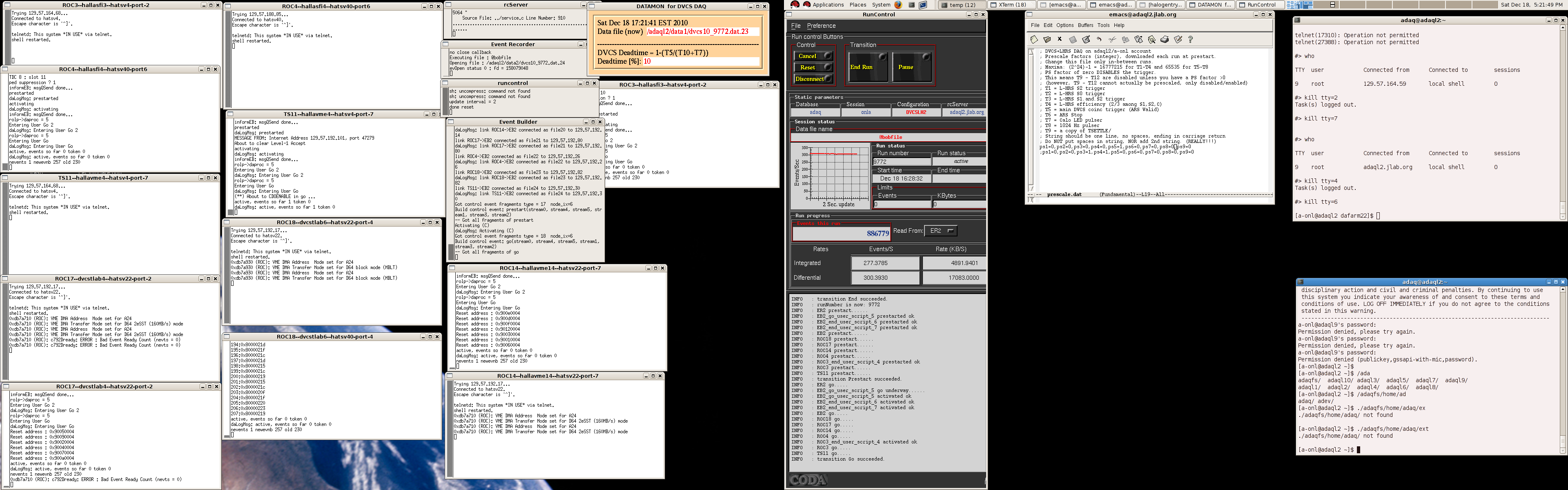Open emacs File menu

[x=1035, y=26]
